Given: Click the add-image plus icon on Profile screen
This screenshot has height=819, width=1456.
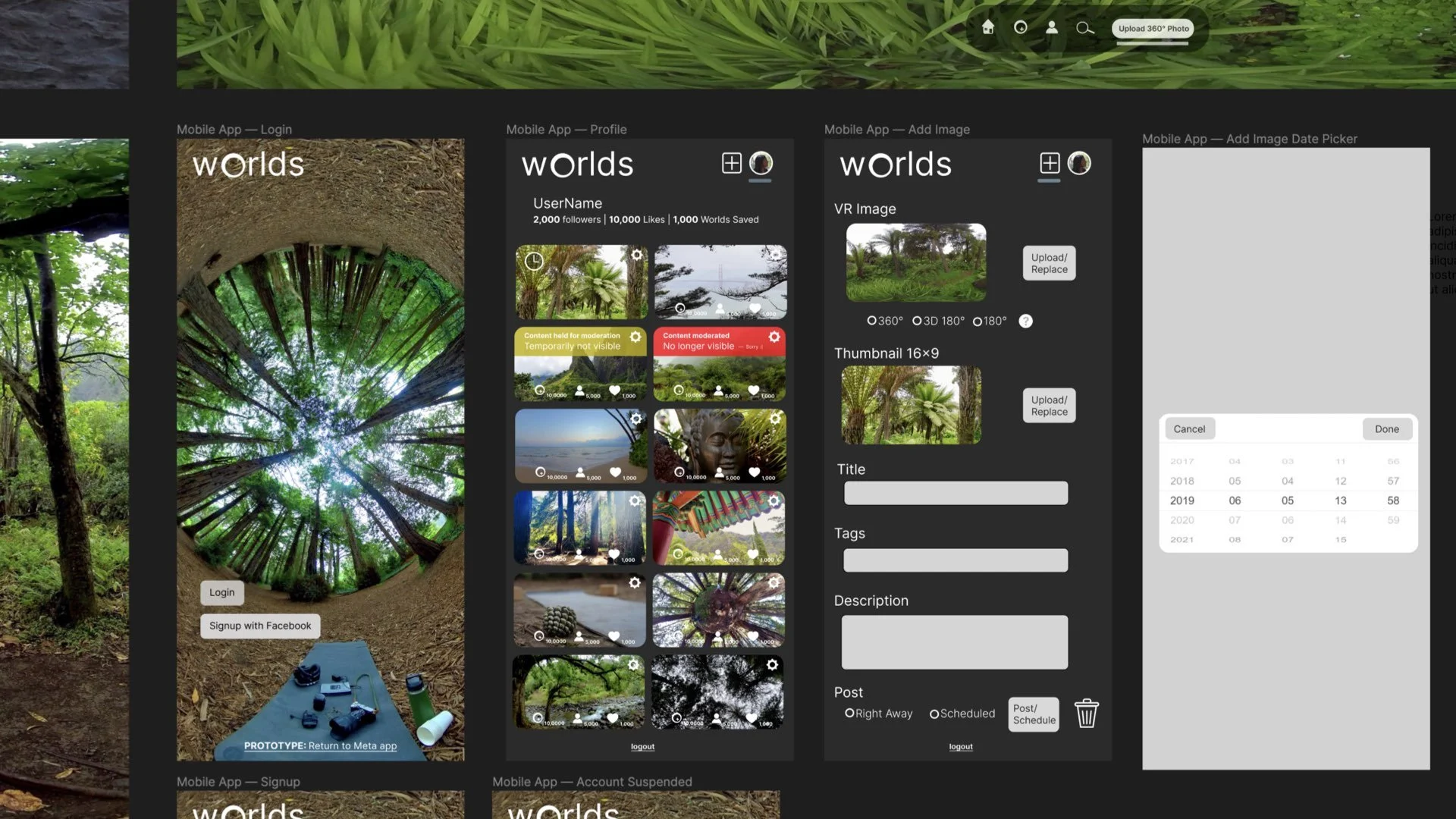Looking at the screenshot, I should (x=731, y=163).
